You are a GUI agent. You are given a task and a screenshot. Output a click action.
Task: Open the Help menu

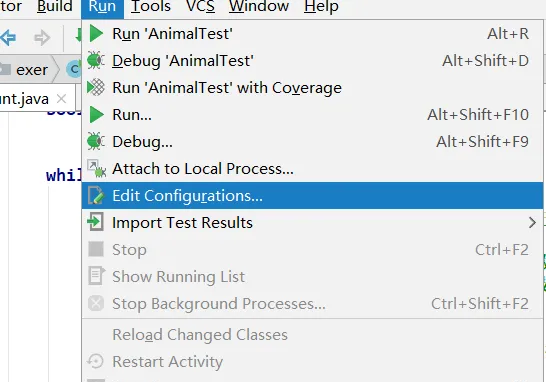click(x=321, y=6)
